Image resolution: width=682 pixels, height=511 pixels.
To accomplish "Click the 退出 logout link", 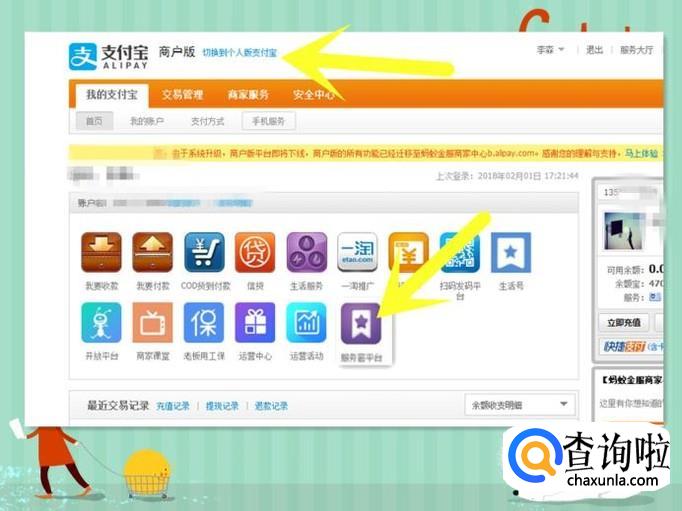I will [x=594, y=50].
